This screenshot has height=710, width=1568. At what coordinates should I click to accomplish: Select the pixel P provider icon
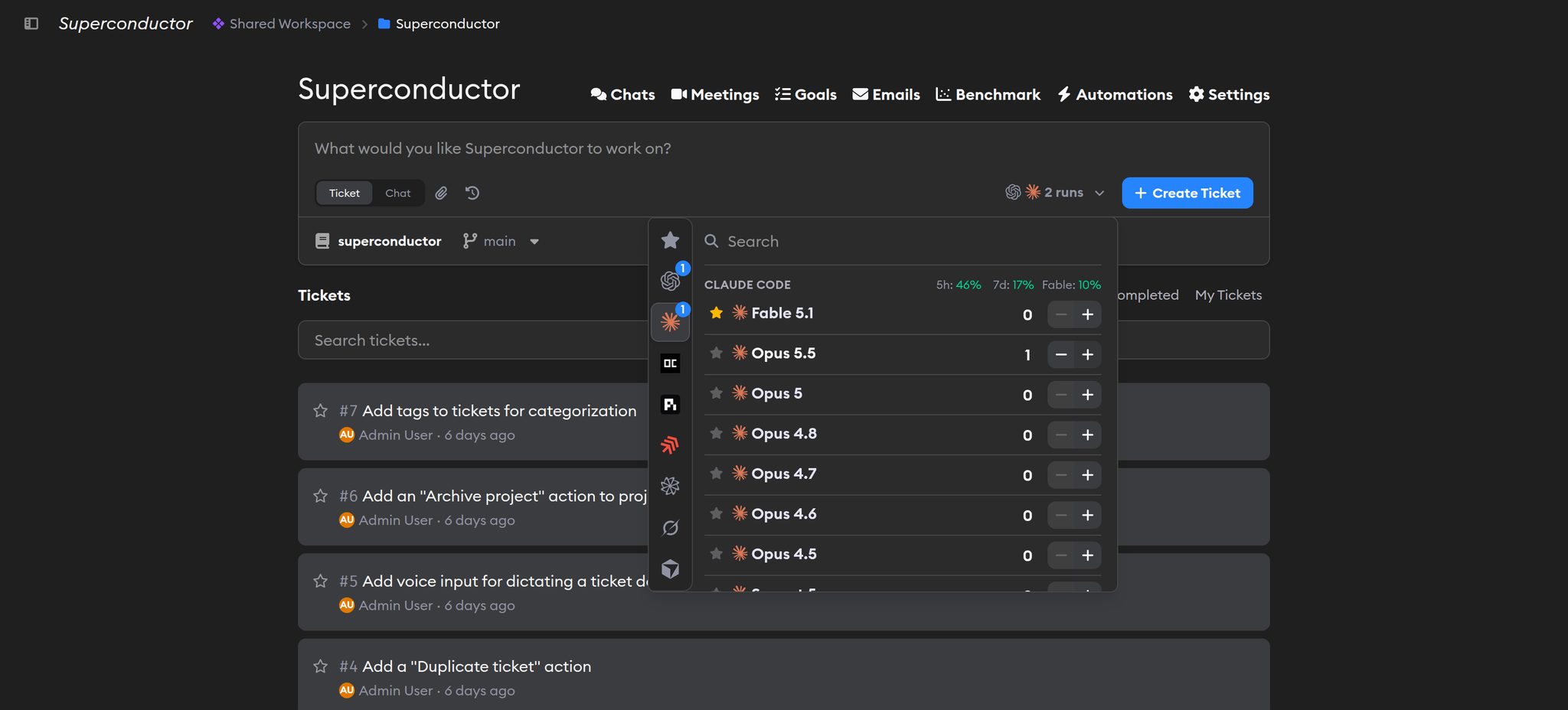click(x=670, y=404)
